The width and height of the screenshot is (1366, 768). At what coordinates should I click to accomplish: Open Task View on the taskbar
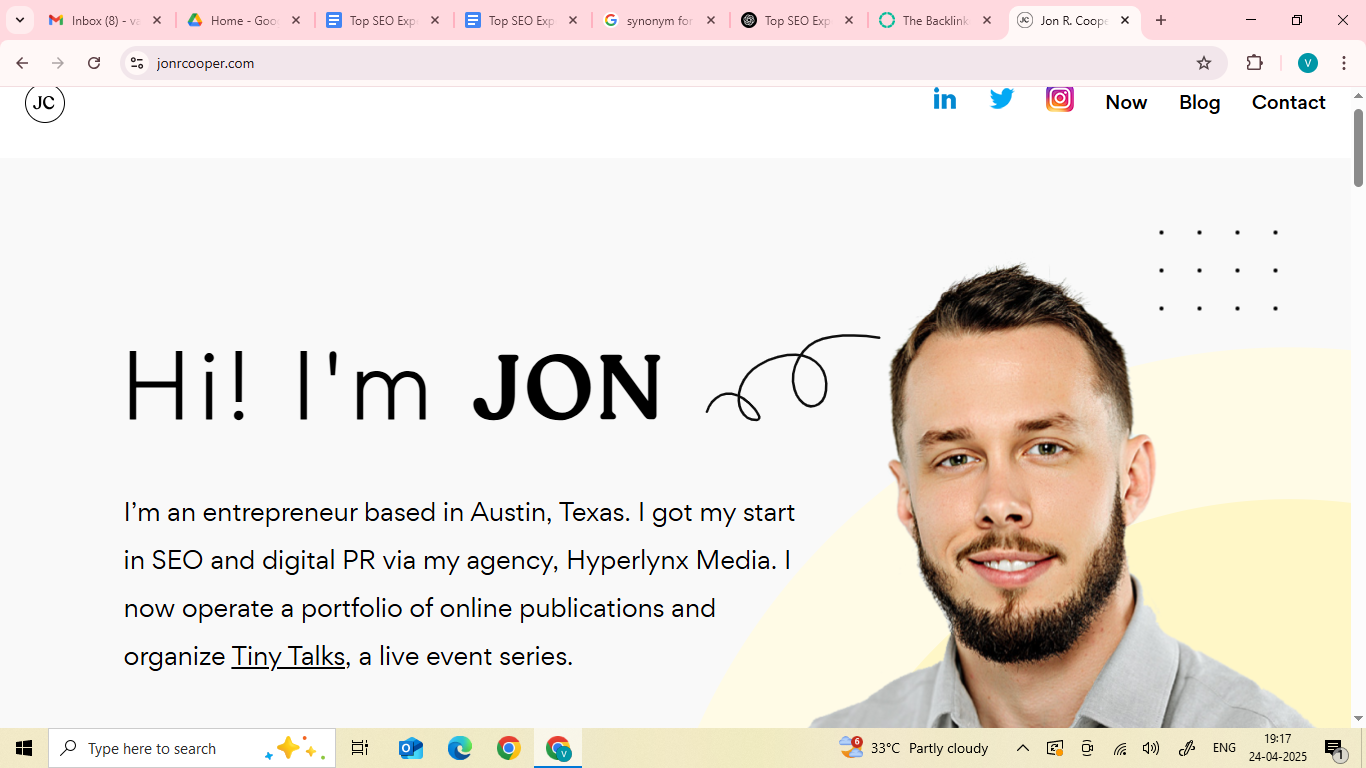[x=360, y=748]
